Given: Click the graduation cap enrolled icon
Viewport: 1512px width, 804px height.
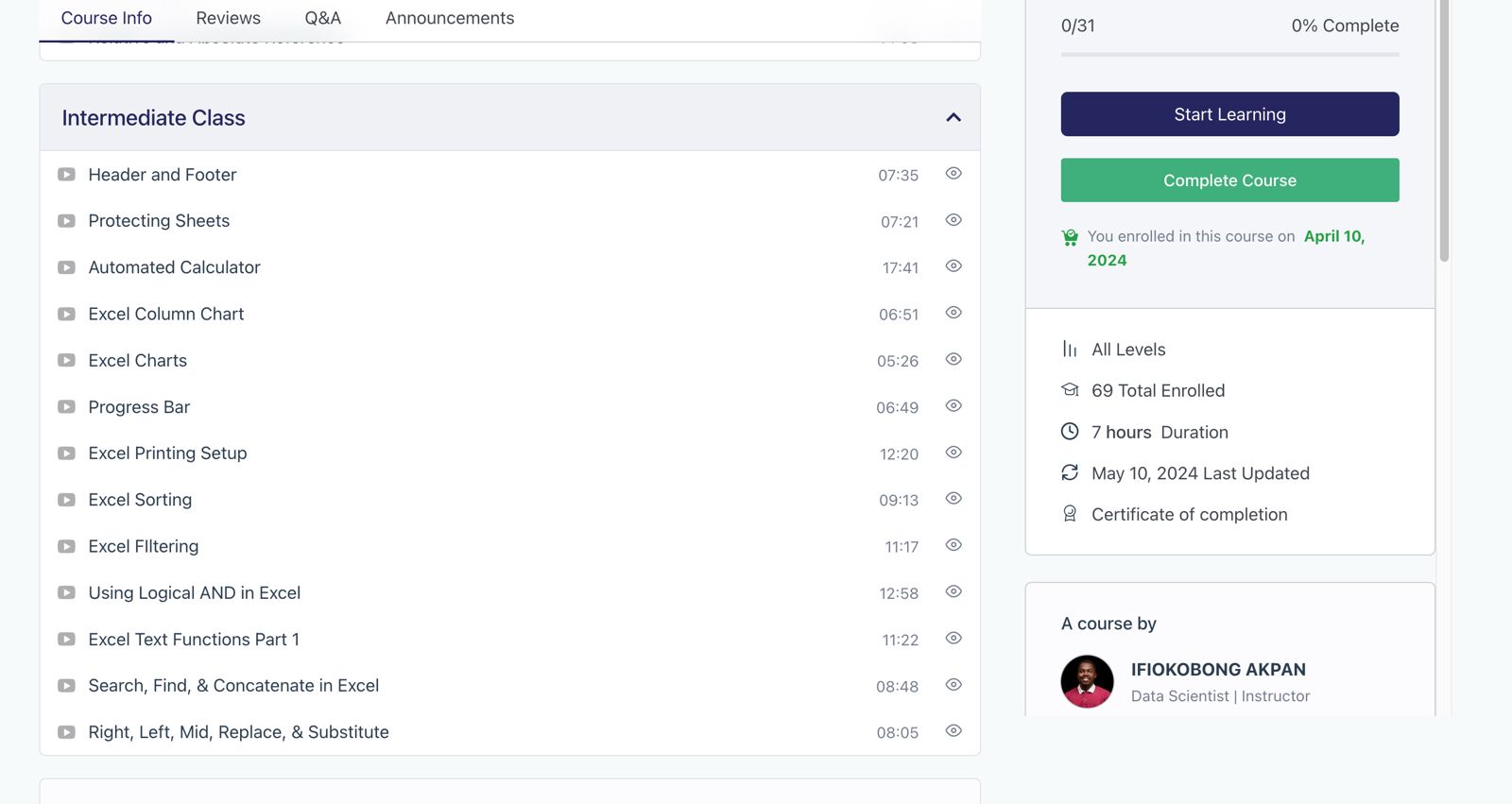Looking at the screenshot, I should click(x=1070, y=390).
